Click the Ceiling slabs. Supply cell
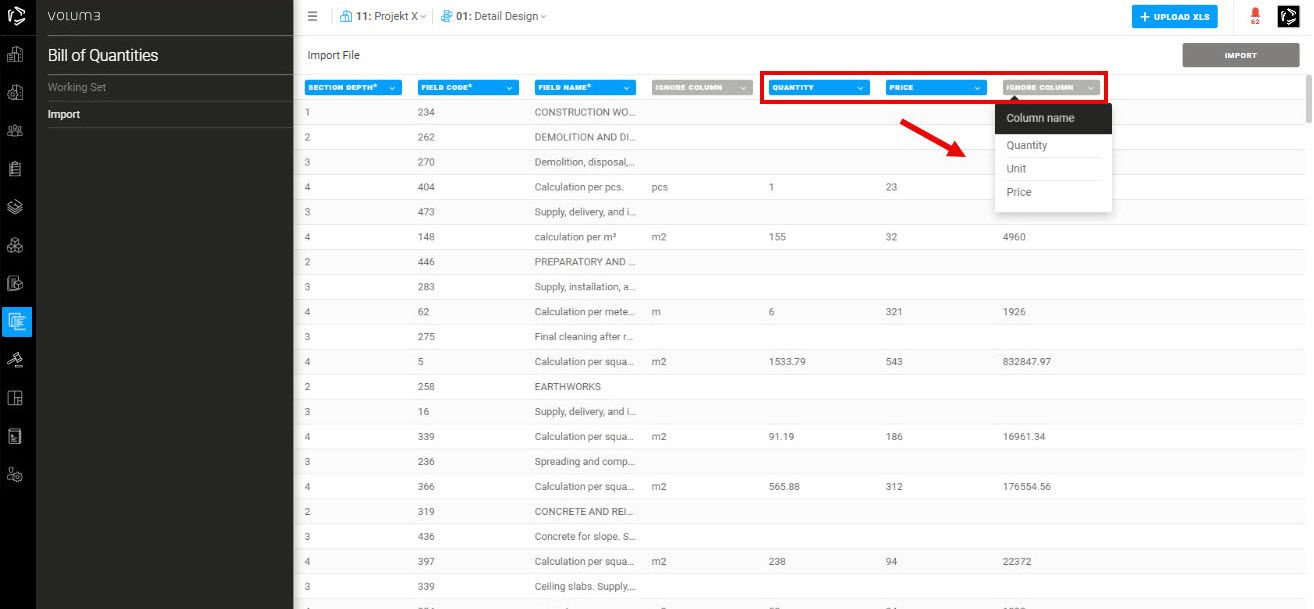Image resolution: width=1314 pixels, height=609 pixels. point(585,586)
